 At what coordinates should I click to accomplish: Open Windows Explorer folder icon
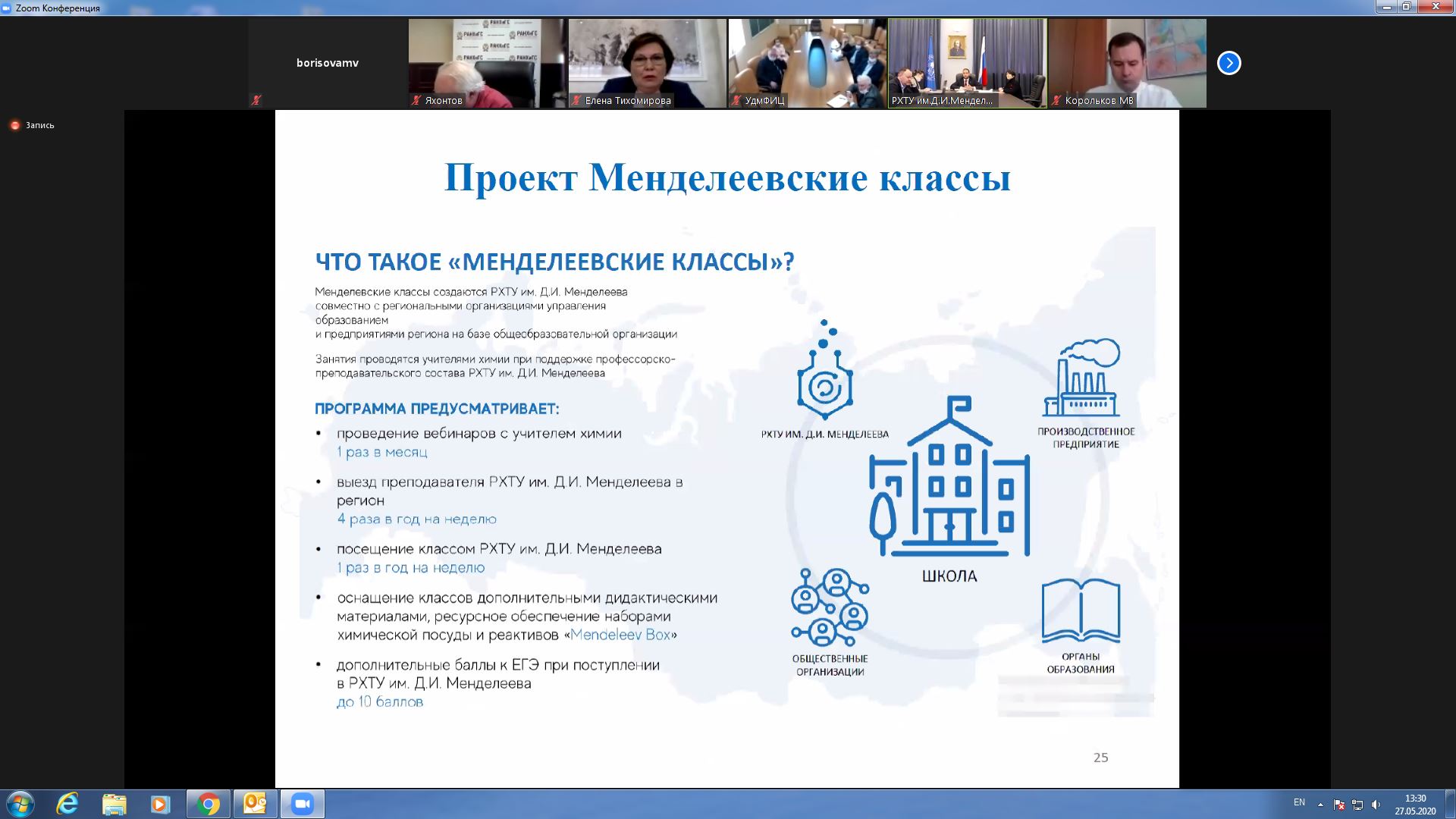pos(115,804)
